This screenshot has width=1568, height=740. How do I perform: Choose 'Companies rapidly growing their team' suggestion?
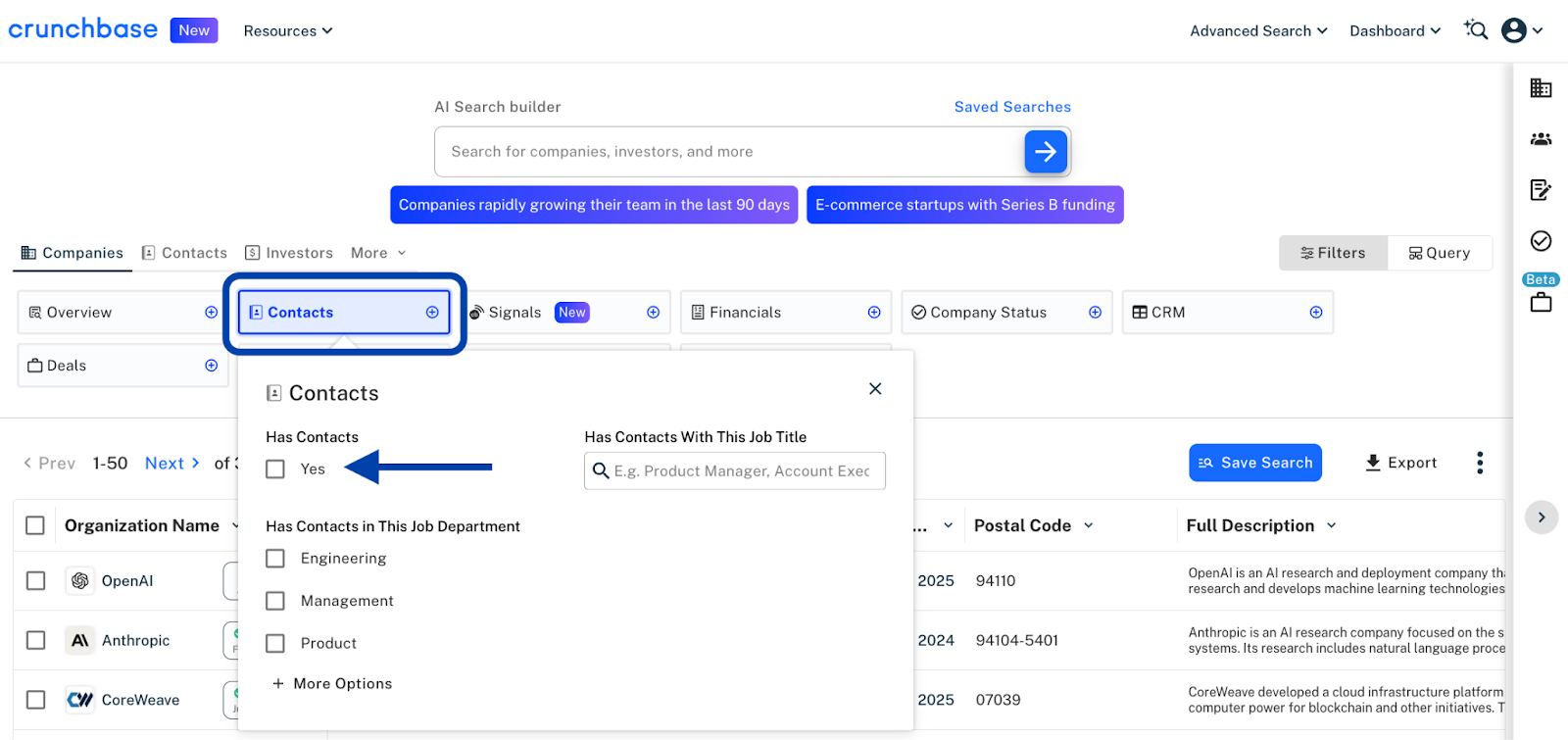tap(594, 205)
